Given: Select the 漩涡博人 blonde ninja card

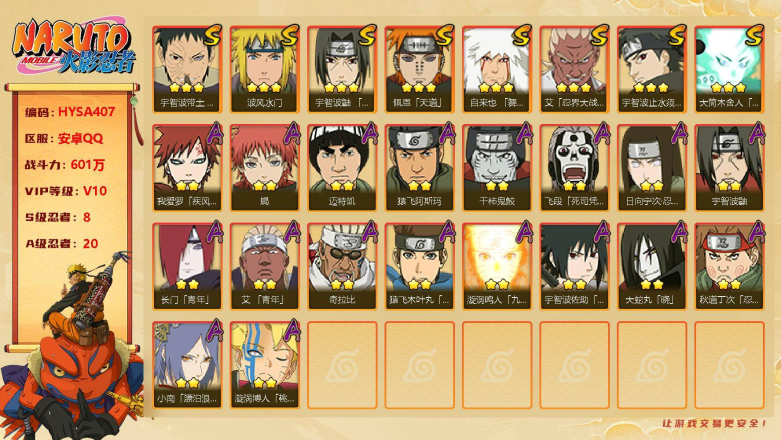Looking at the screenshot, I should (x=264, y=365).
